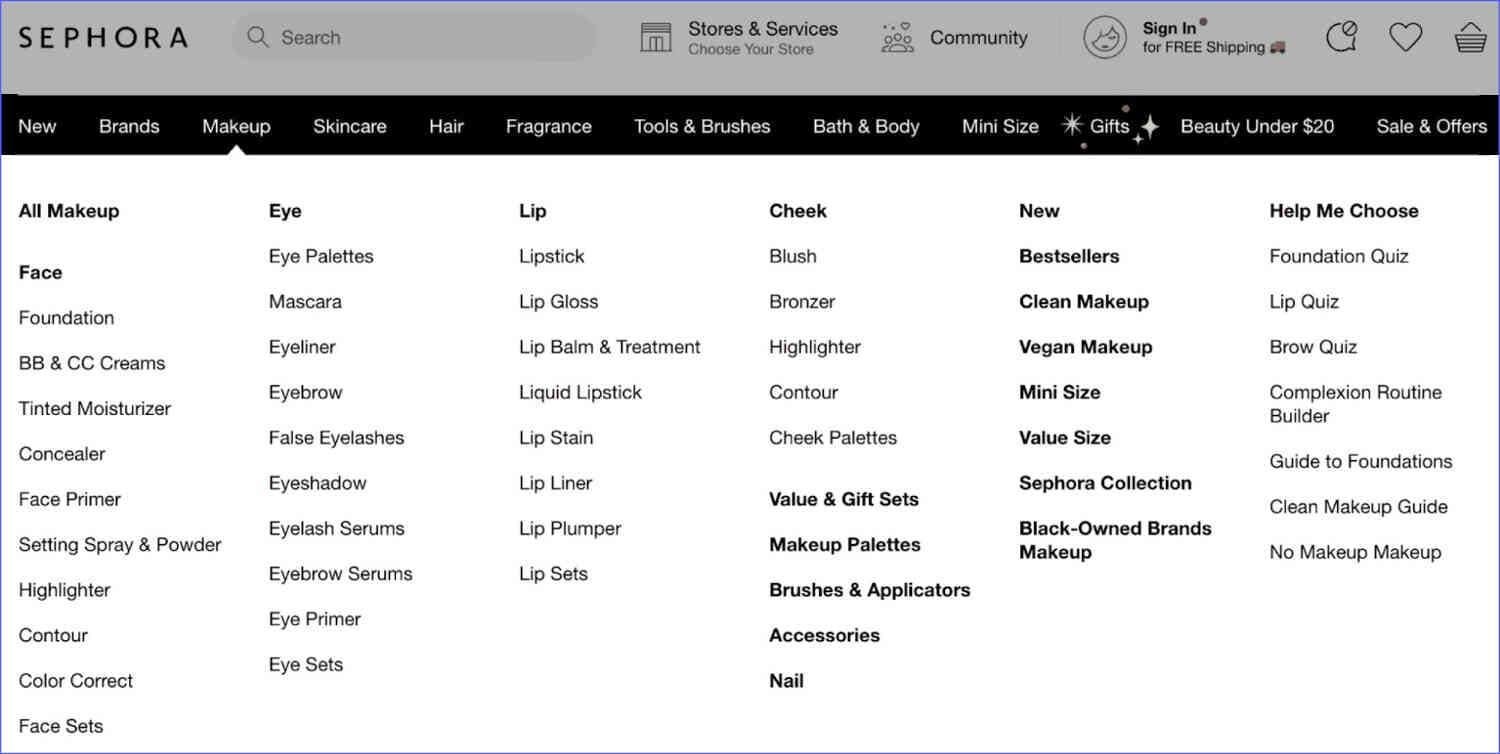Select Sale & Offers in the navigation

pos(1431,126)
